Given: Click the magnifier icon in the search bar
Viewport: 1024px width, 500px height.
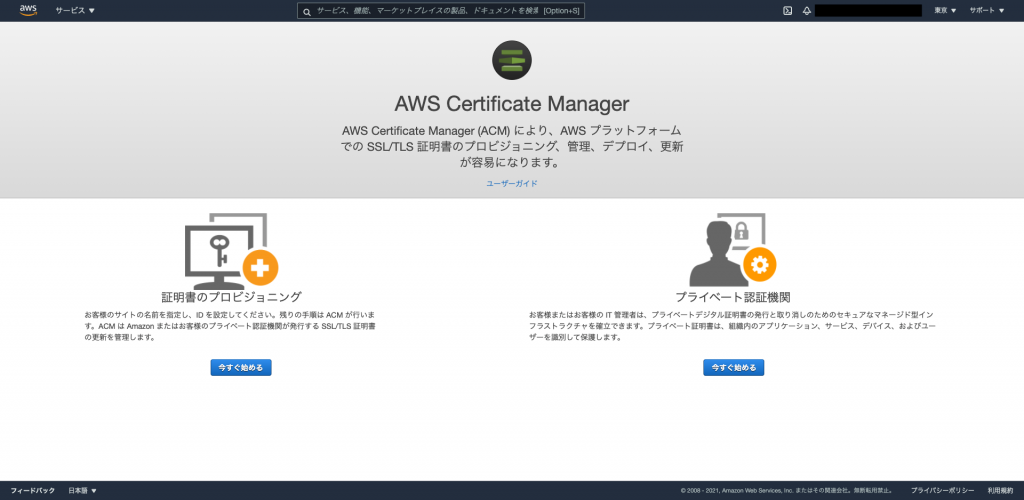Looking at the screenshot, I should 307,11.
